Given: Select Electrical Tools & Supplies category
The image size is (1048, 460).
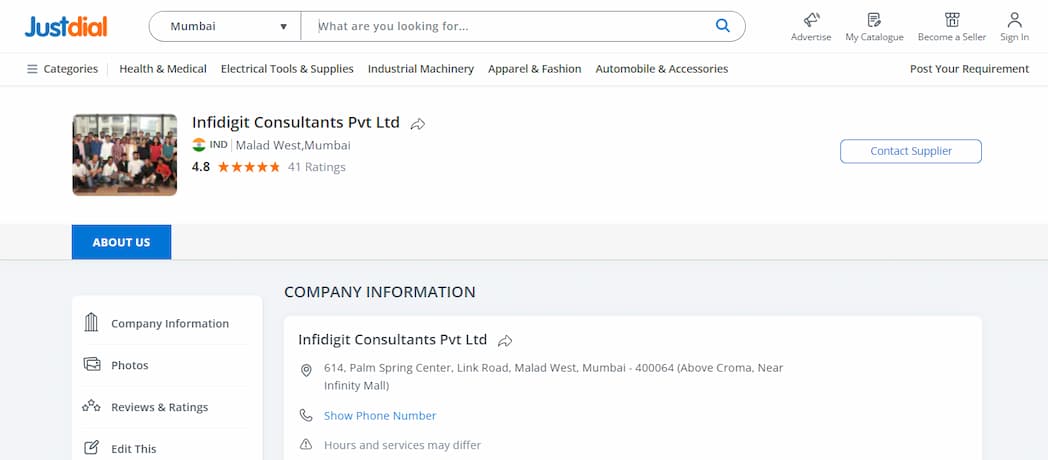Looking at the screenshot, I should 287,69.
